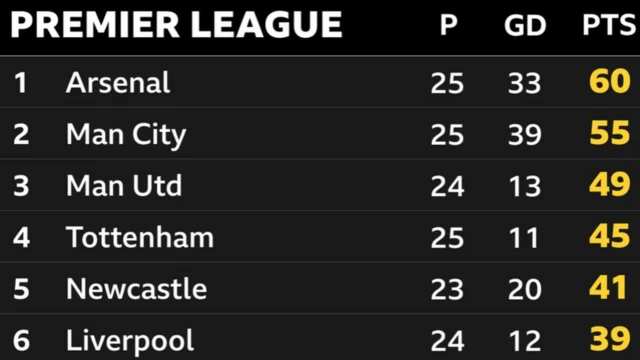Click the Man City team name
The height and width of the screenshot is (360, 640).
click(126, 135)
